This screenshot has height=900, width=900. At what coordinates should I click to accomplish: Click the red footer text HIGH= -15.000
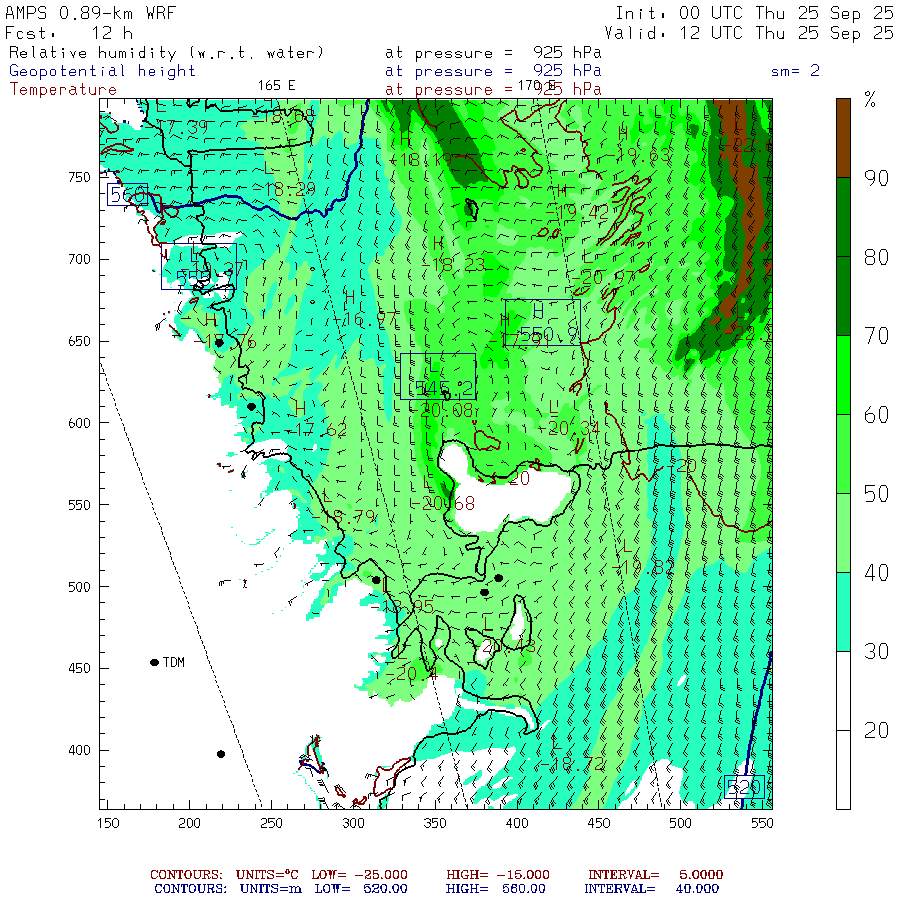[x=498, y=875]
